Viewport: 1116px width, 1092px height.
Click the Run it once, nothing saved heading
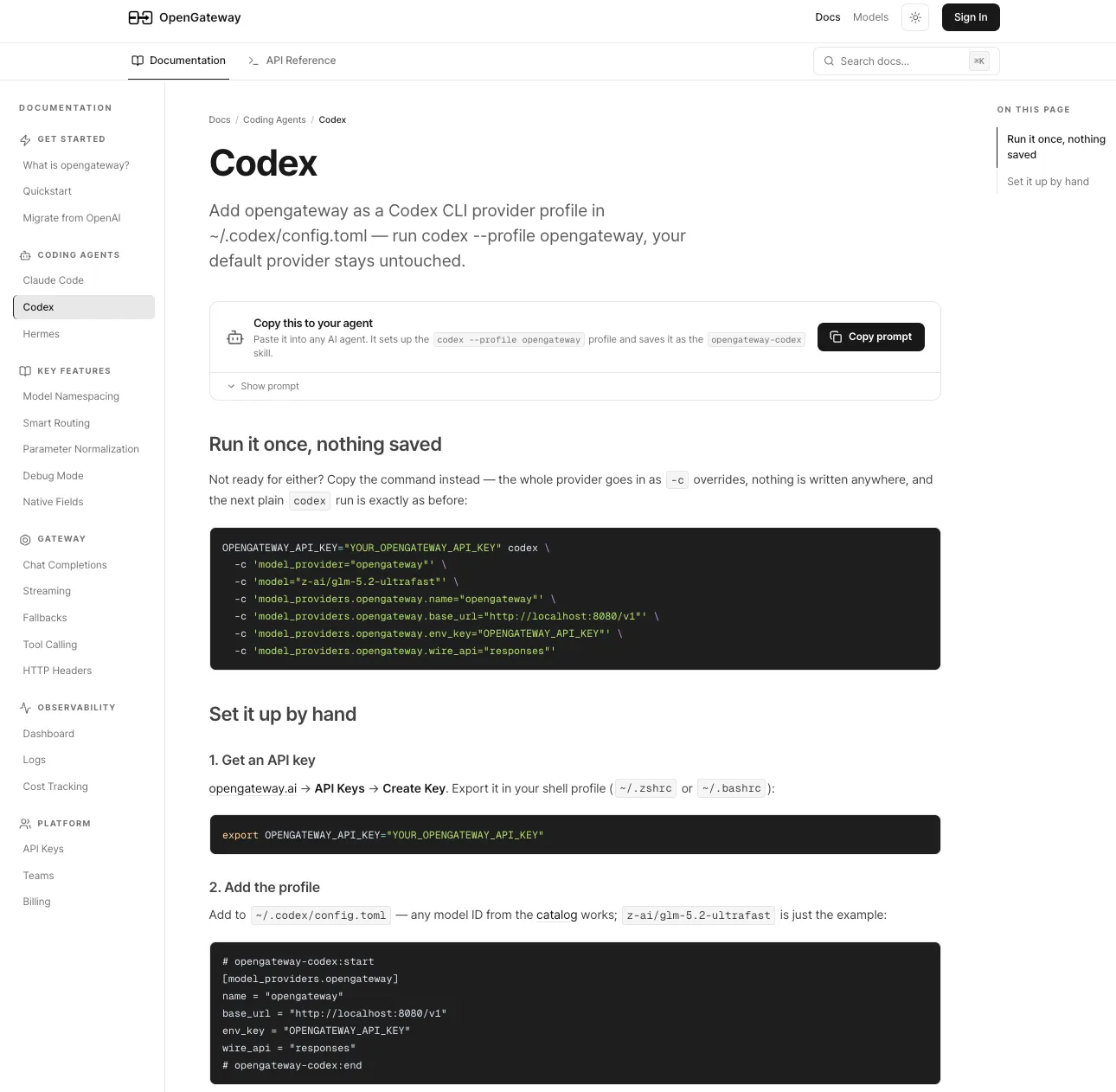coord(325,445)
